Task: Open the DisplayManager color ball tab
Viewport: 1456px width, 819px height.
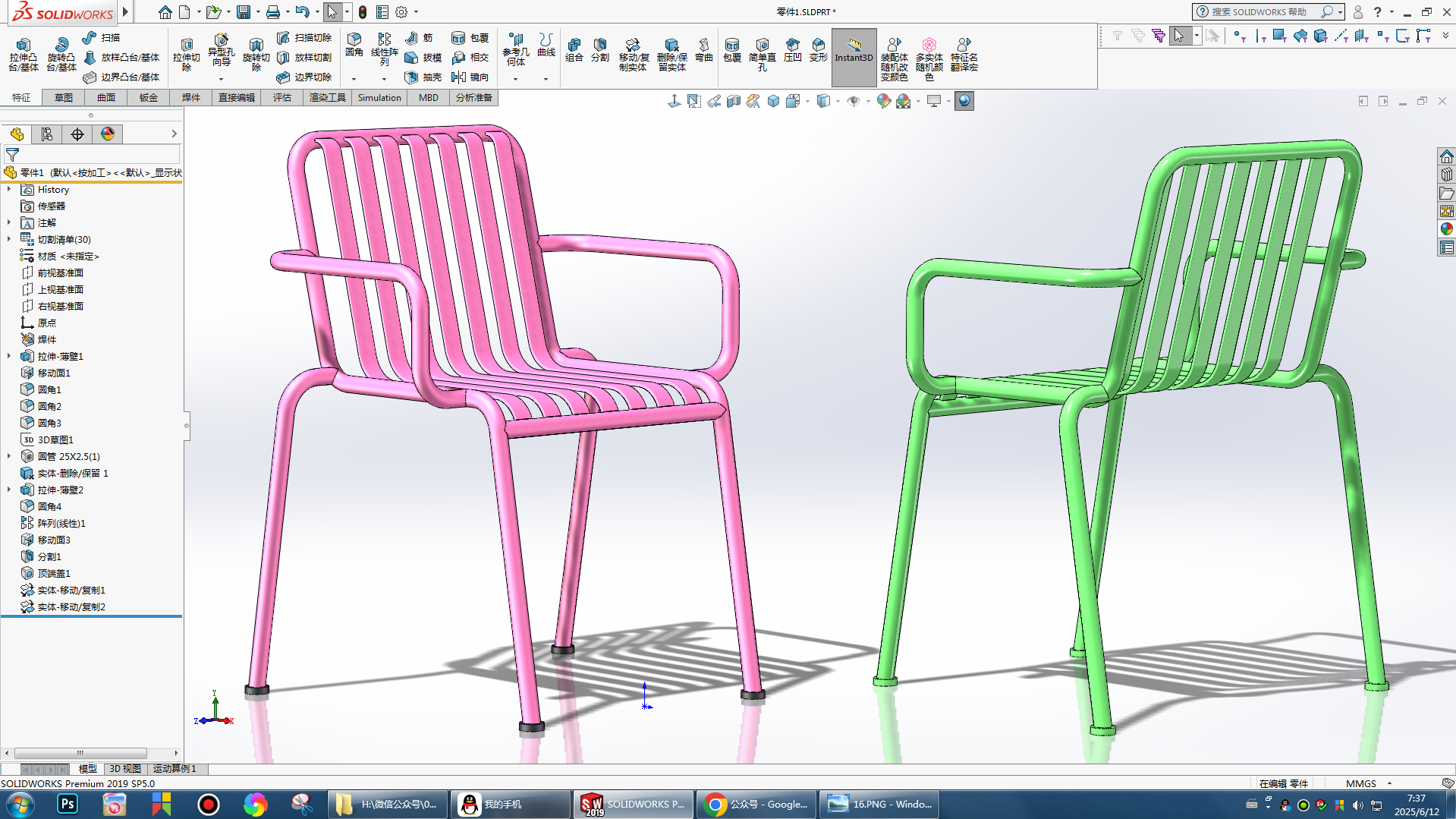Action: click(108, 134)
